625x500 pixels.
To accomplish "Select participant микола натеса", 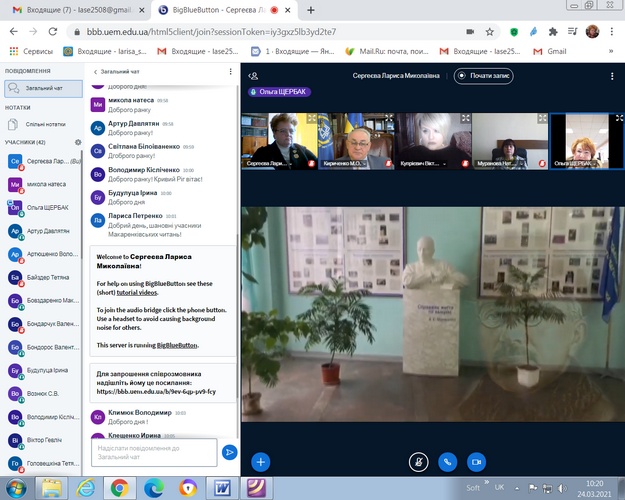I will 43,184.
